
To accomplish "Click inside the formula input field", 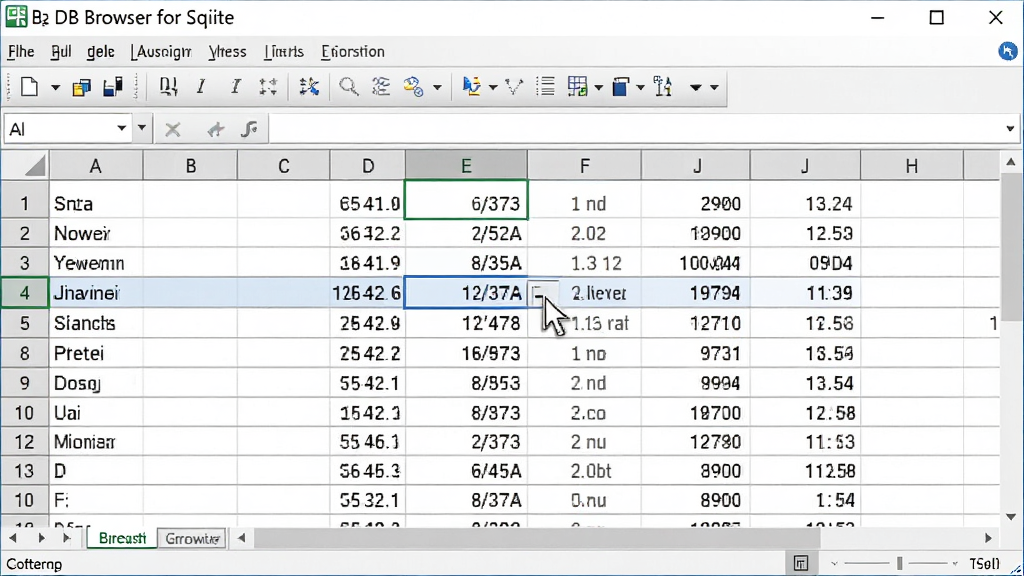I will click(636, 129).
